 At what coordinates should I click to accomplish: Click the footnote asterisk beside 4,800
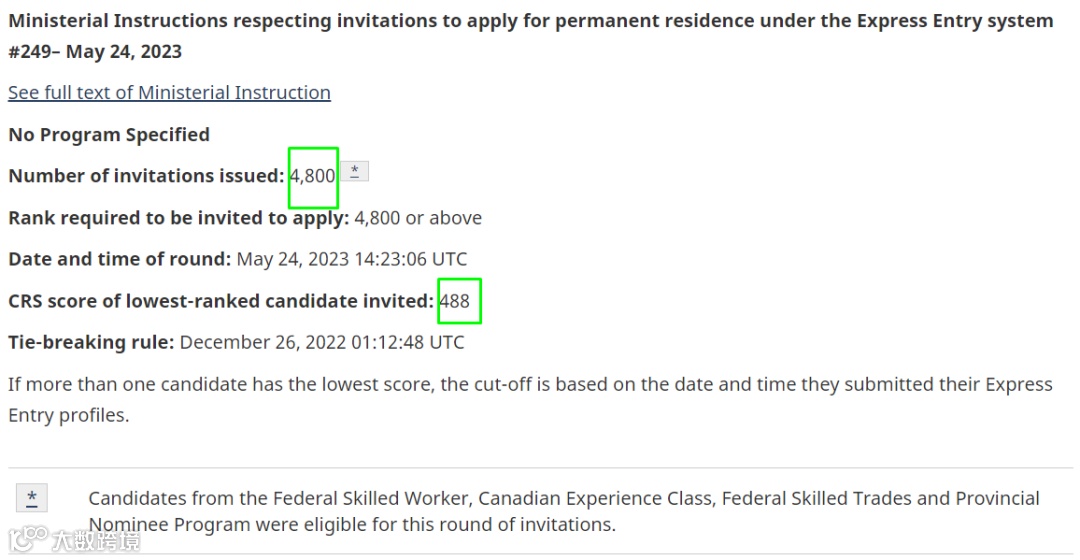click(x=355, y=172)
